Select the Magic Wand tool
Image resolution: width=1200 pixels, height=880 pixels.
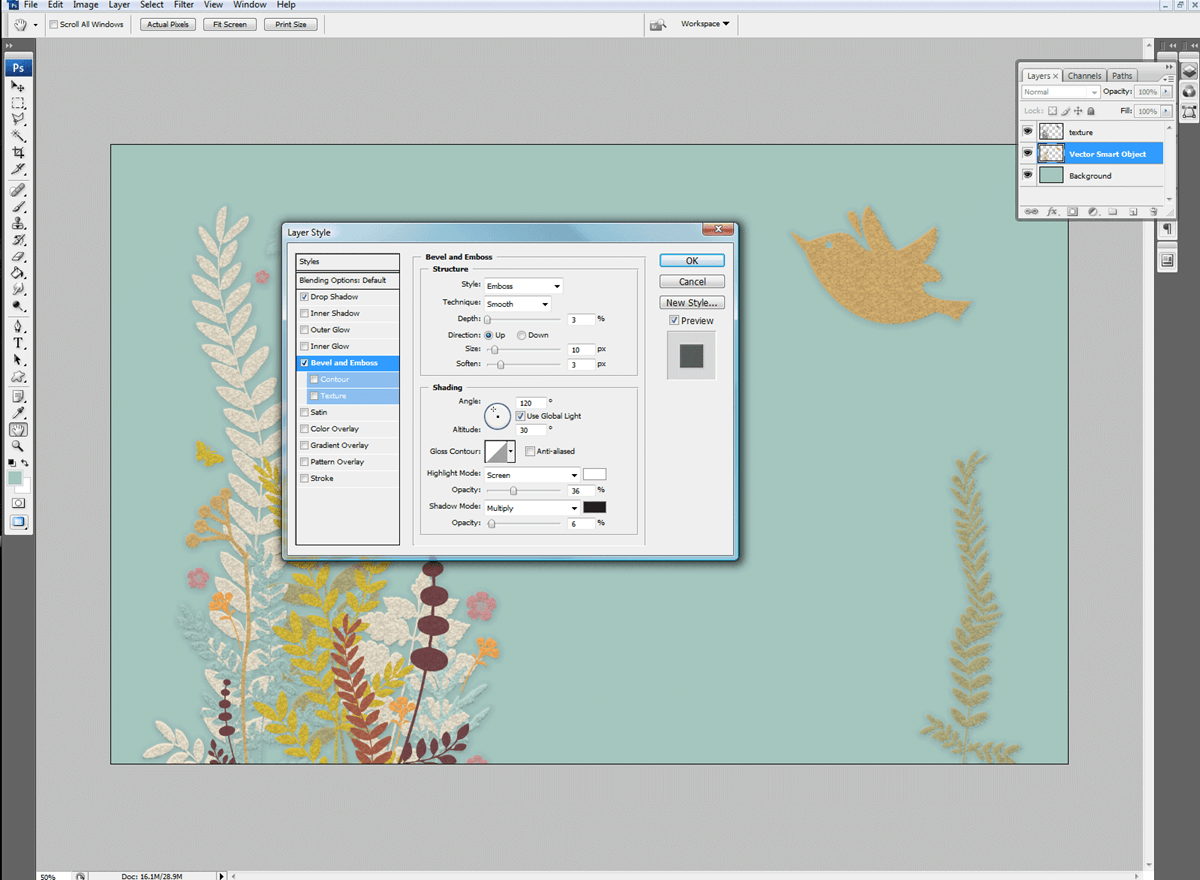(x=18, y=135)
